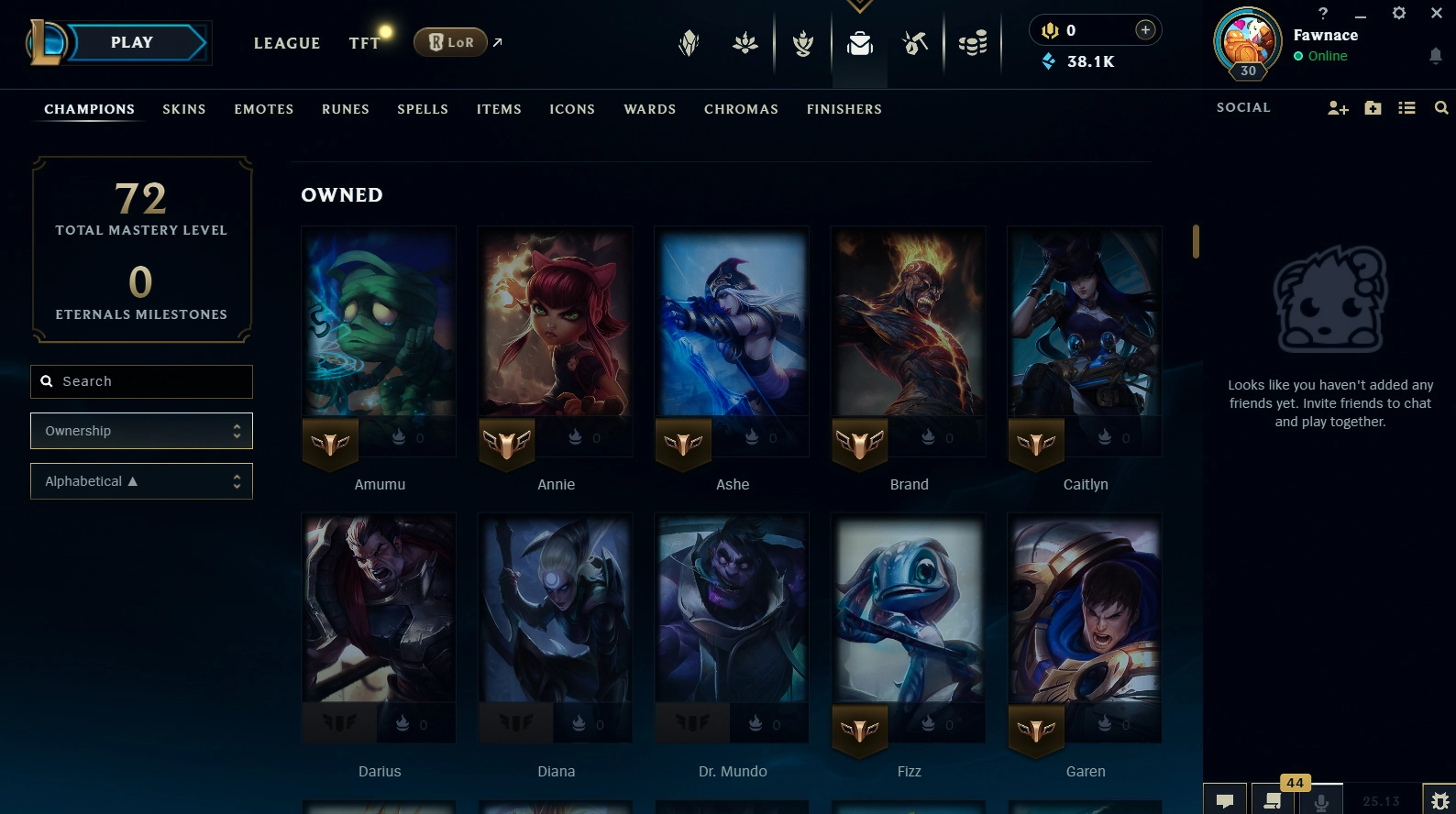Open the chat bubble icon
The image size is (1456, 814).
(1224, 800)
